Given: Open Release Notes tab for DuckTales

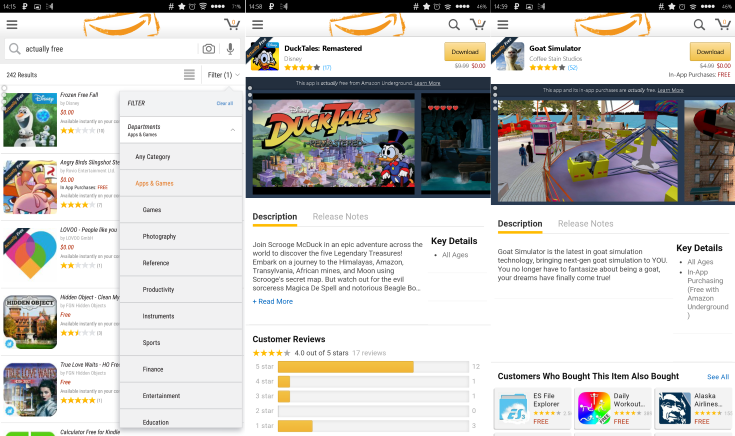Looking at the screenshot, I should tap(340, 217).
